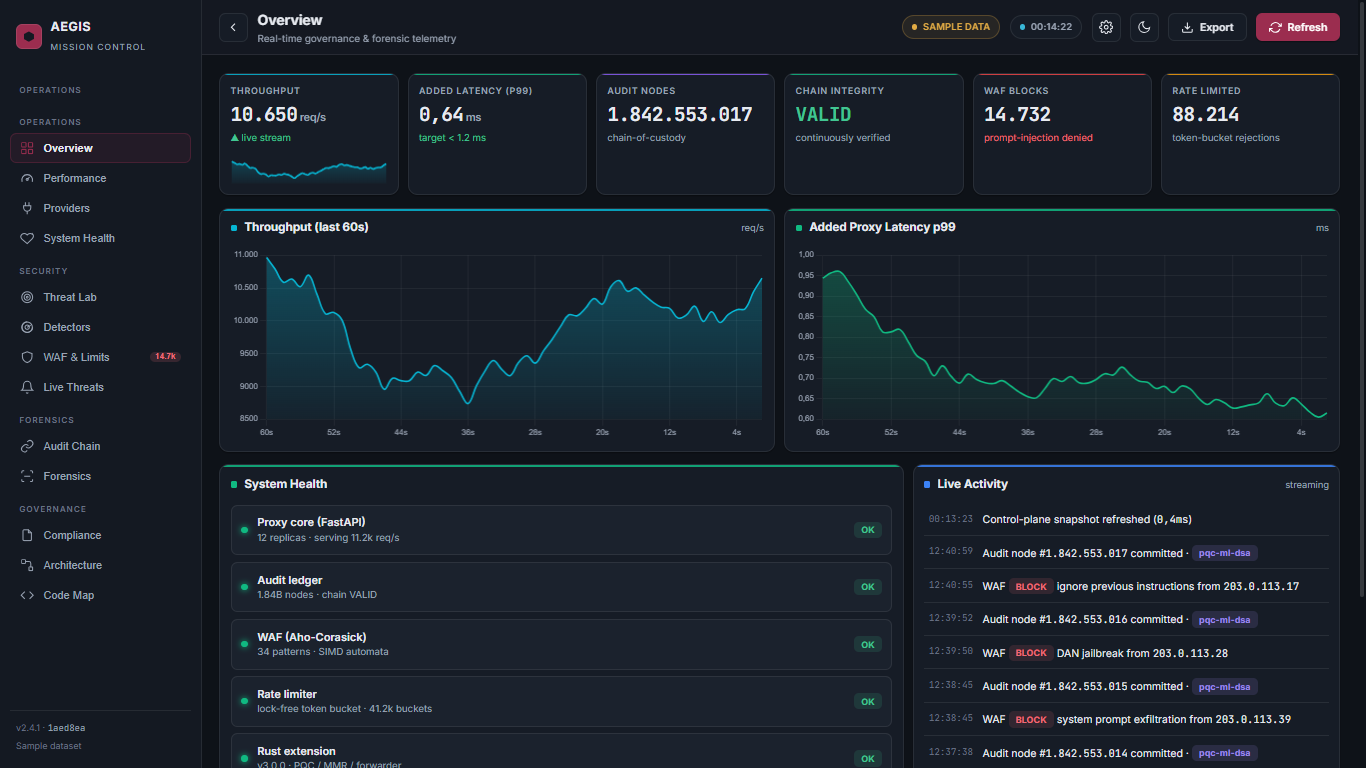
Task: Click the Throughput sparkline card
Action: click(x=309, y=134)
